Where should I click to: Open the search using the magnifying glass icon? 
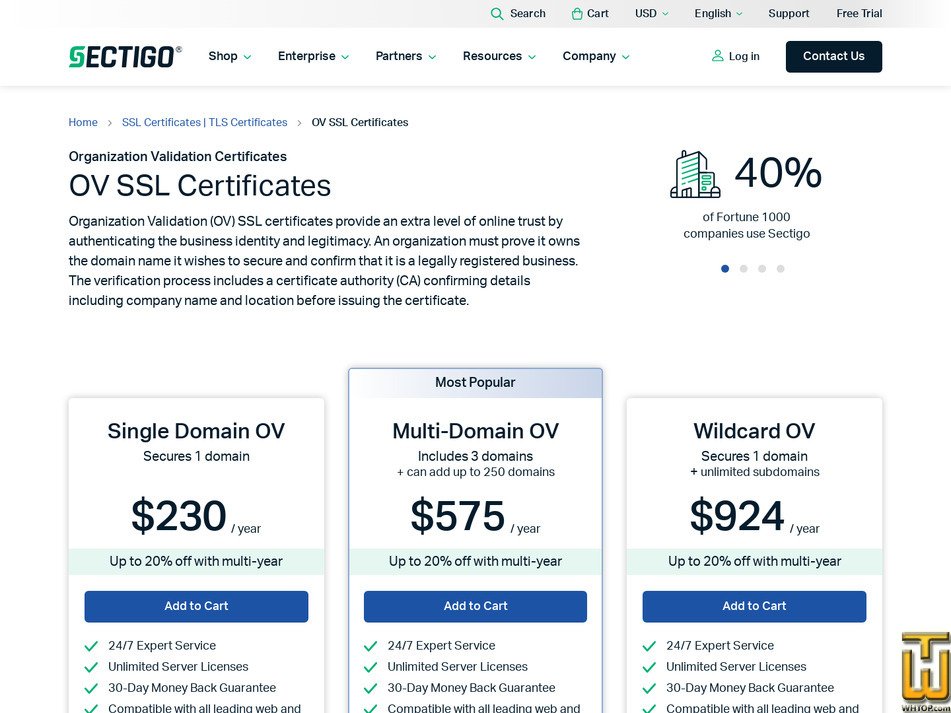[x=497, y=13]
